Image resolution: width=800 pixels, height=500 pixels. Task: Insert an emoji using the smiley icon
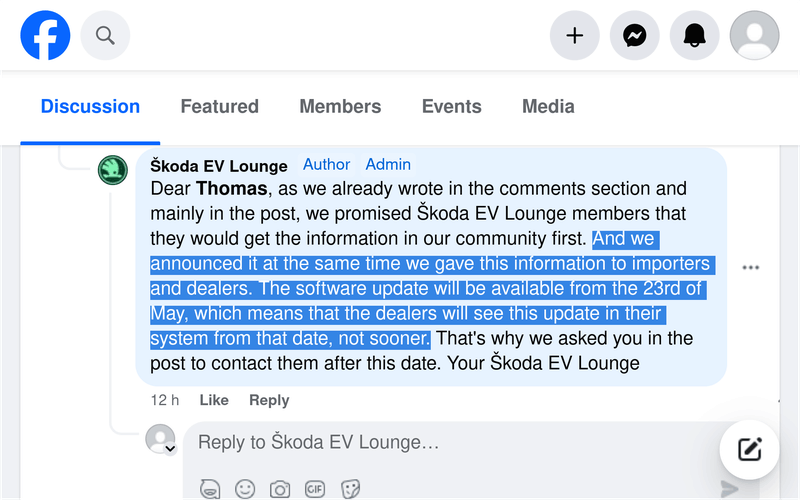coord(245,489)
